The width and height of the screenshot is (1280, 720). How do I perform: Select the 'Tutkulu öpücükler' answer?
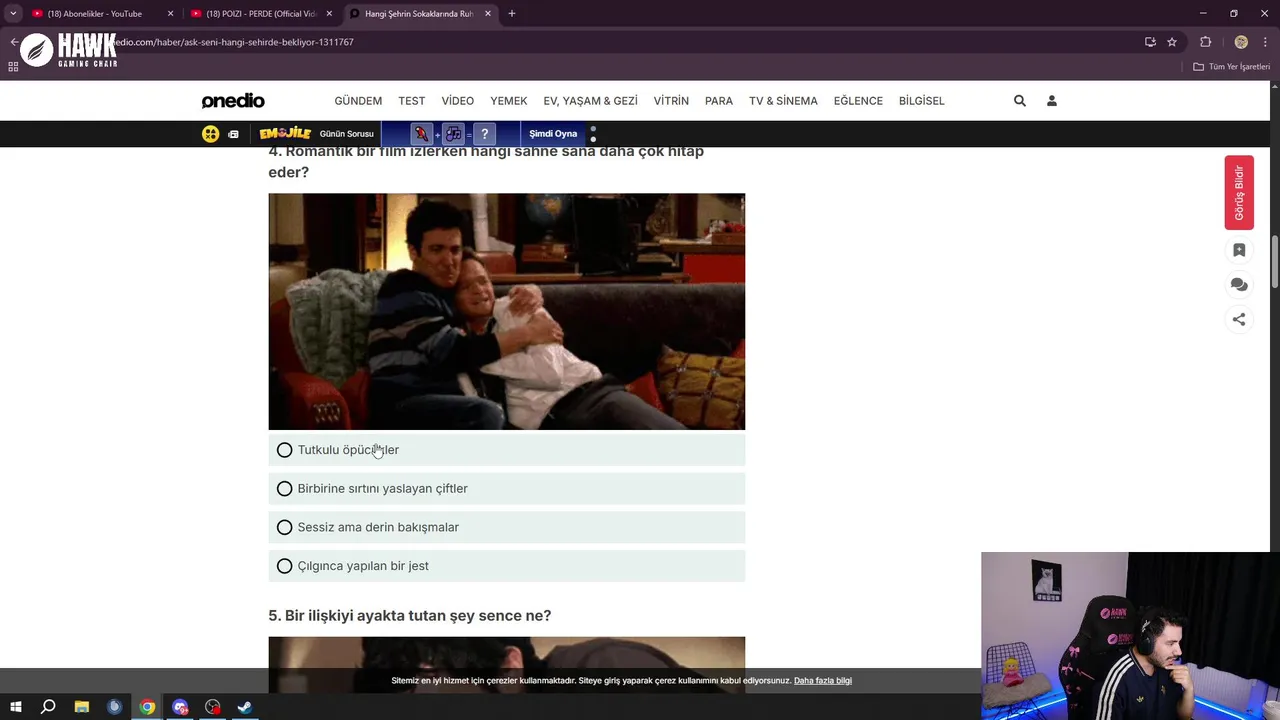point(507,450)
